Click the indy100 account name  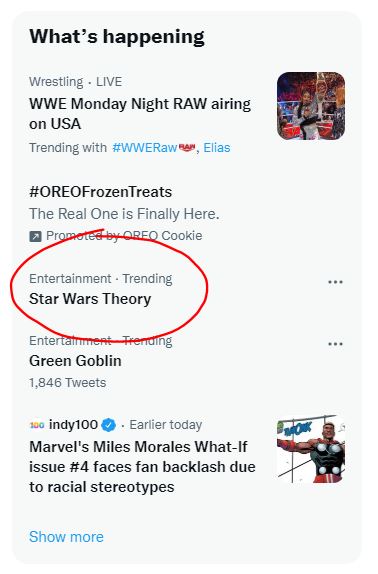pos(73,425)
